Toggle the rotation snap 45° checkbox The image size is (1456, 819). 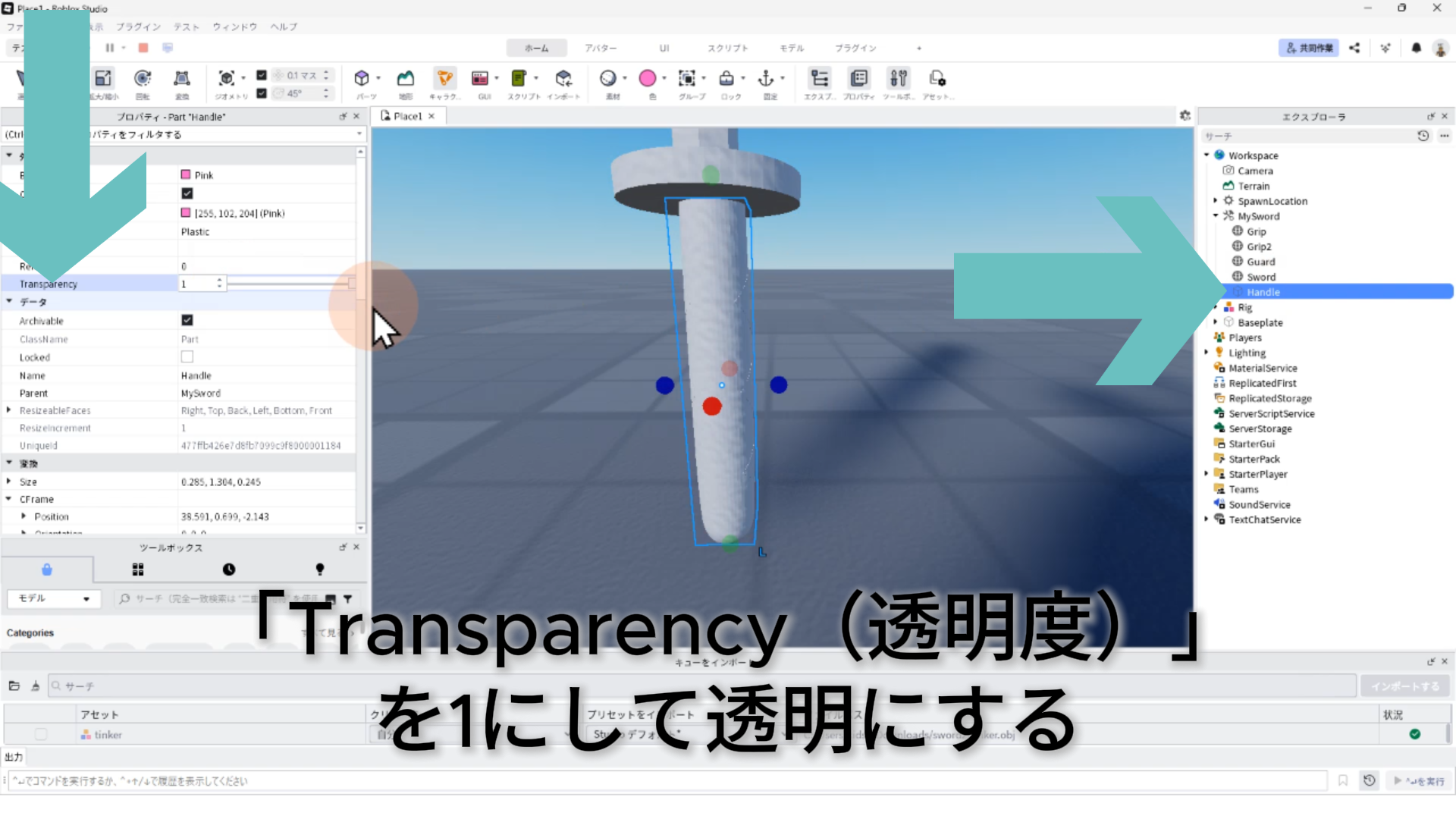point(262,93)
